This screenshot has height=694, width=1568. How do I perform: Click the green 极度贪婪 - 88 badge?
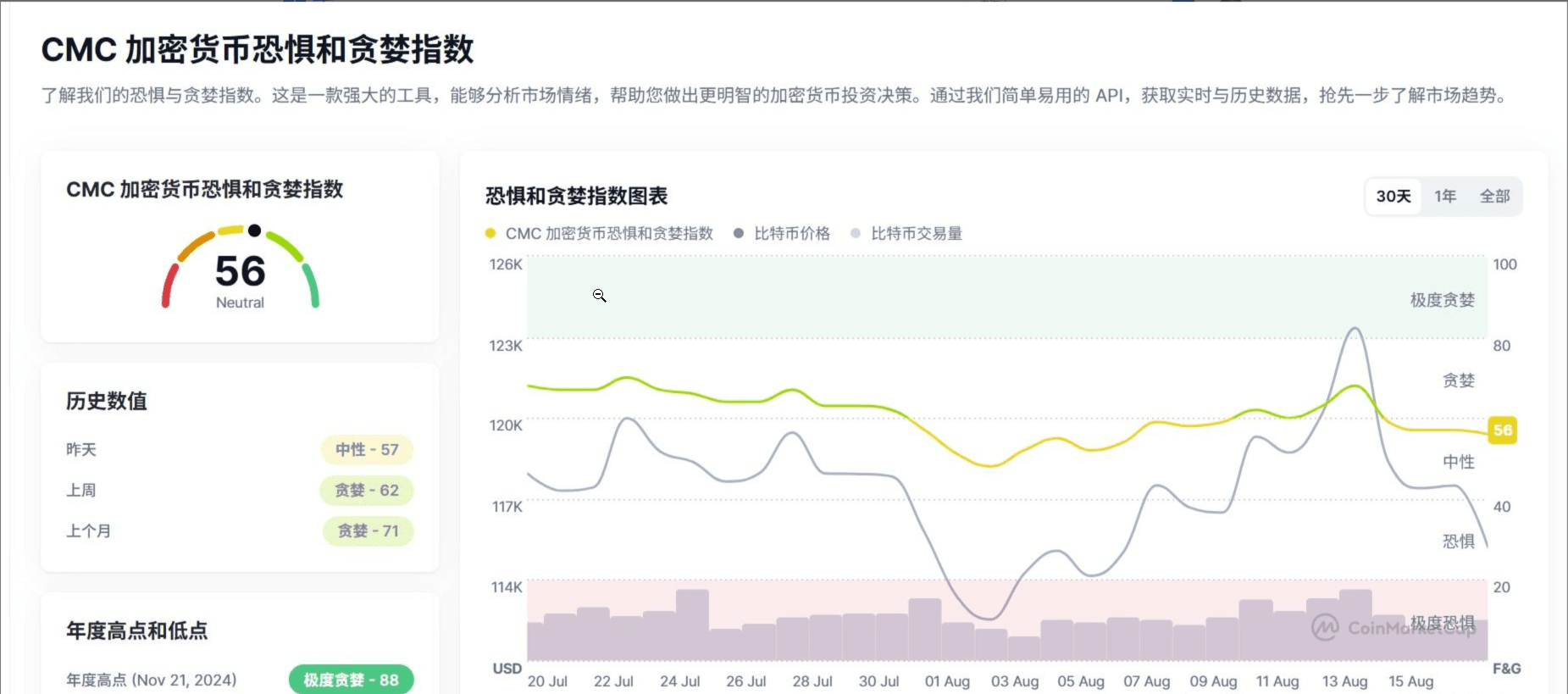click(x=352, y=680)
